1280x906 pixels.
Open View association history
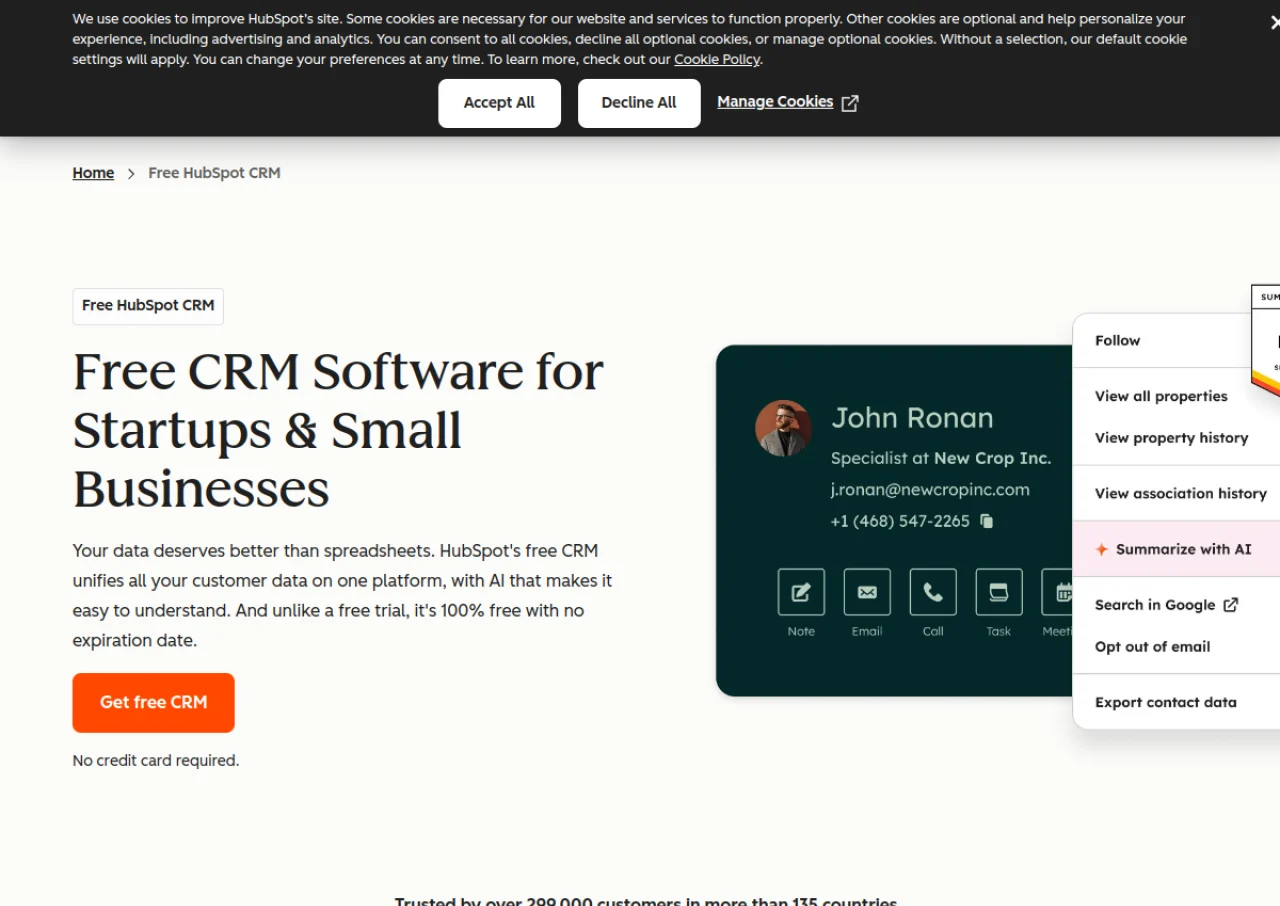pos(1180,493)
